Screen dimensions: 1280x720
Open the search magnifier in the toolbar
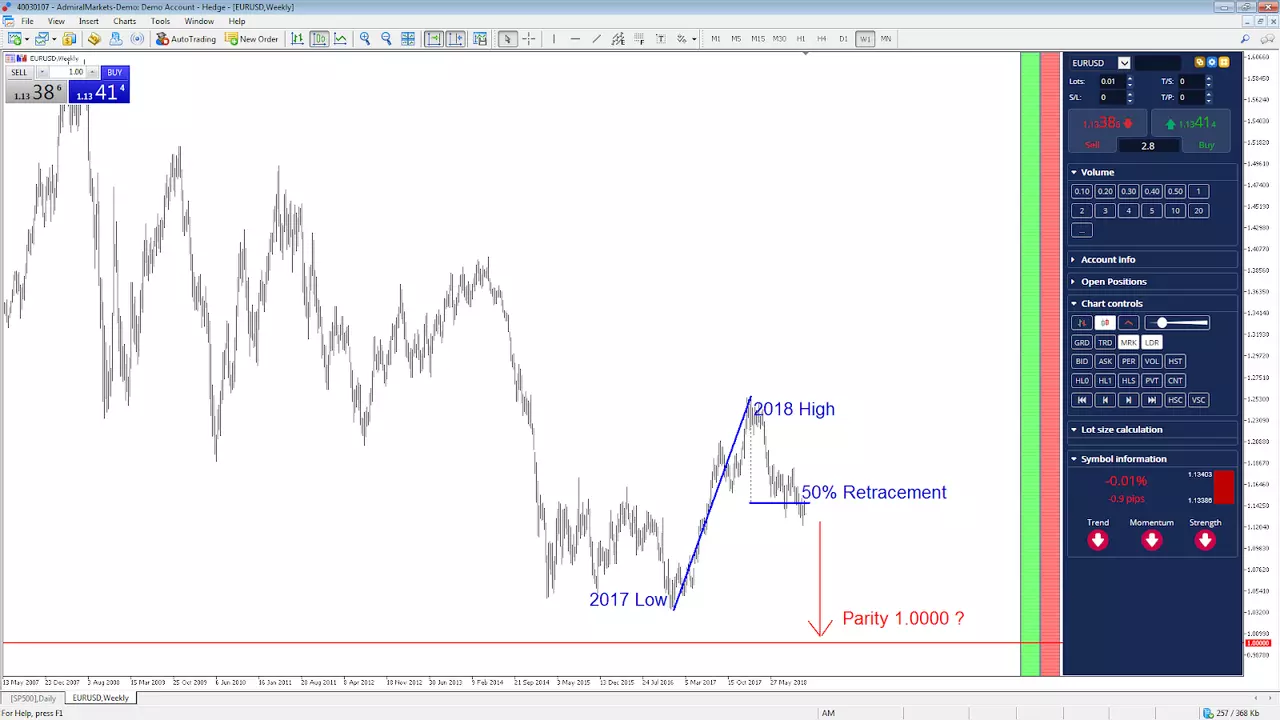pos(1245,39)
